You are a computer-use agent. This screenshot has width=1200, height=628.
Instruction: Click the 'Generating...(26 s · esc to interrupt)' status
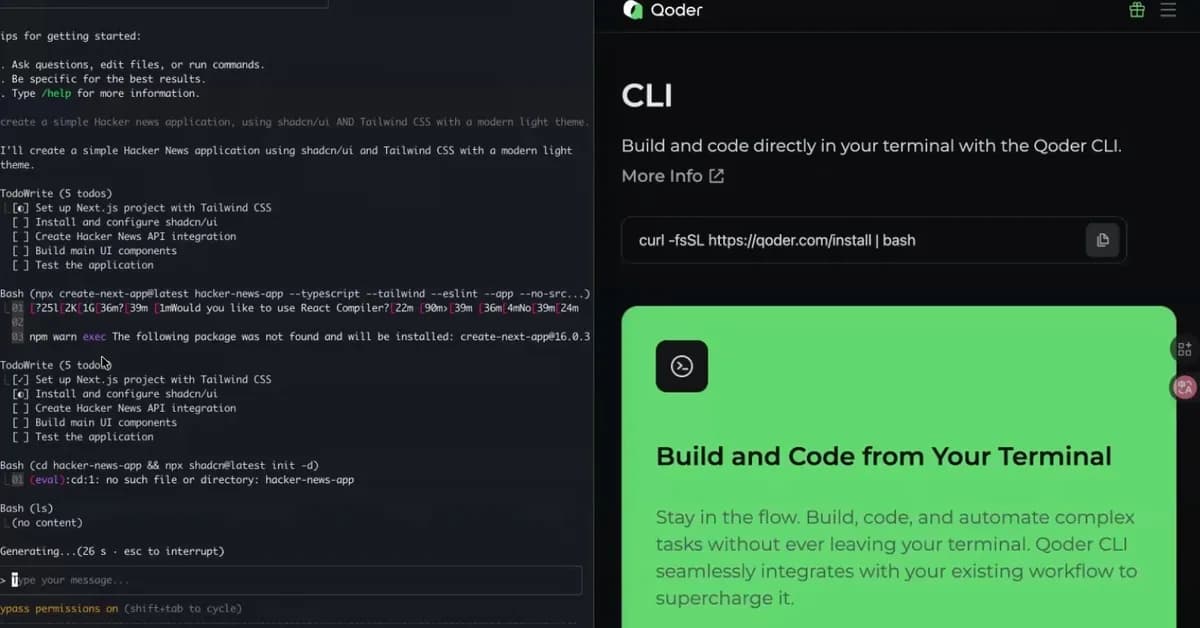pos(112,552)
